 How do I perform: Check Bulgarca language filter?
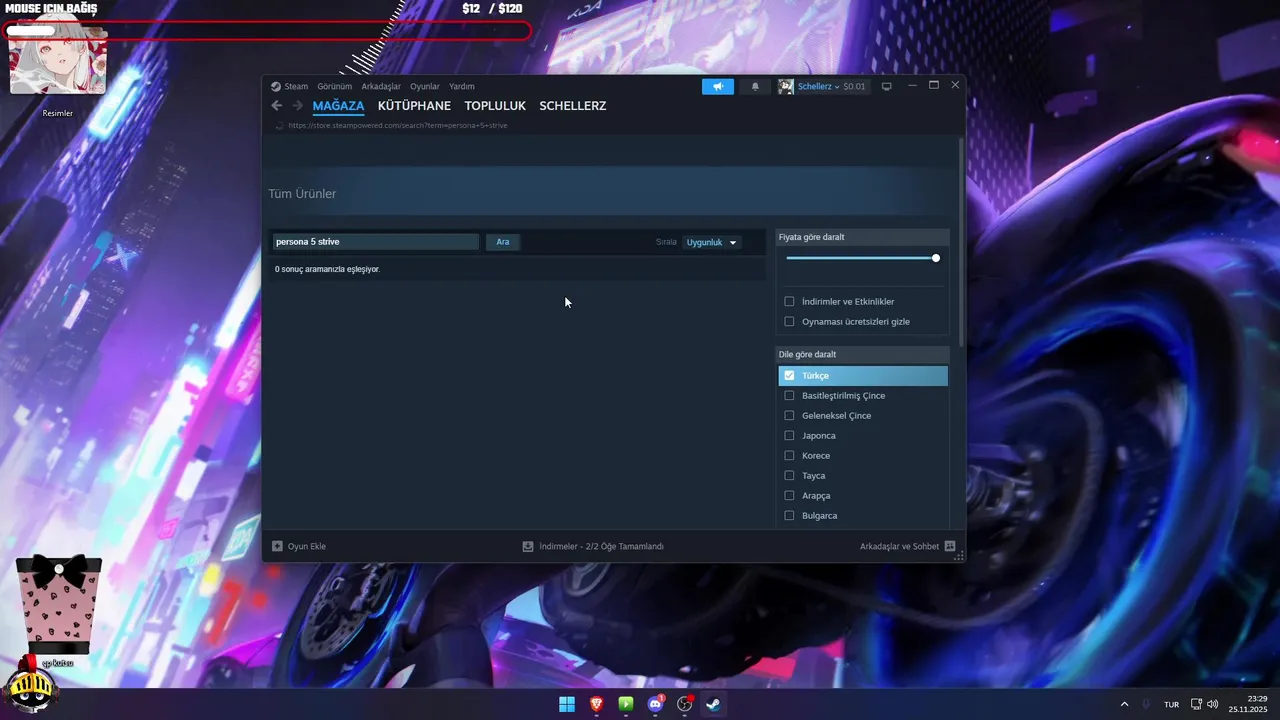pos(789,515)
